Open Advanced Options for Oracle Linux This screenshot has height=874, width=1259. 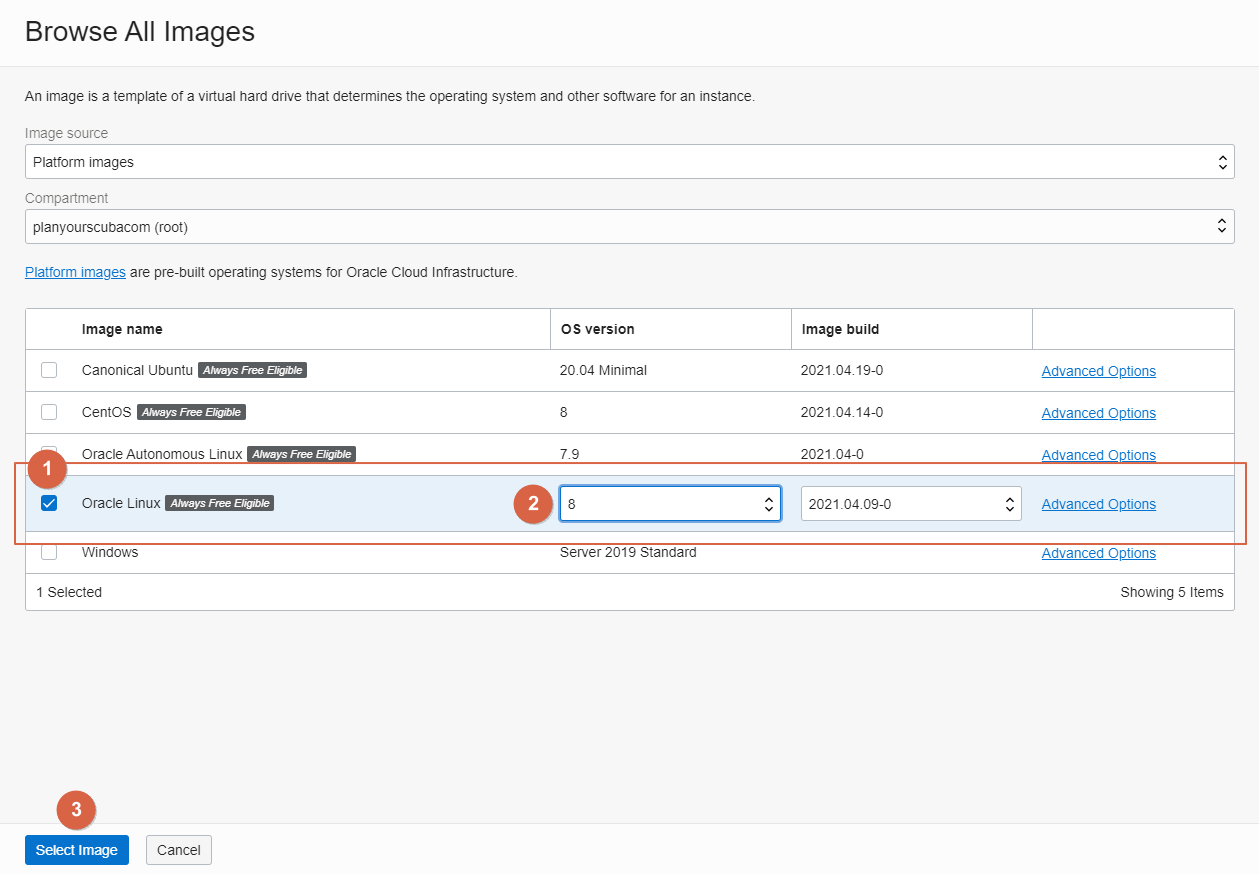point(1098,504)
